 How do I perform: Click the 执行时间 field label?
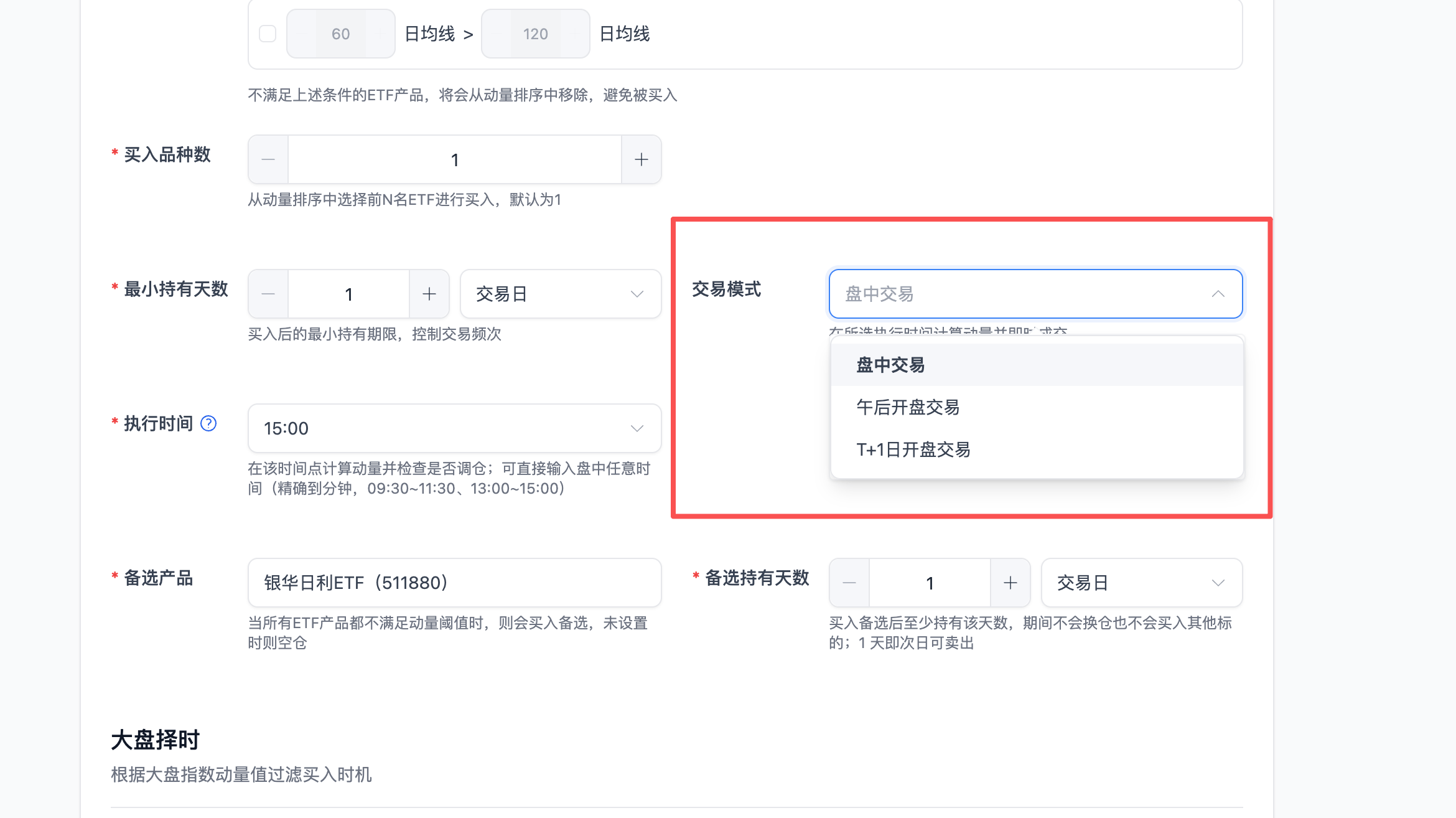click(x=159, y=423)
